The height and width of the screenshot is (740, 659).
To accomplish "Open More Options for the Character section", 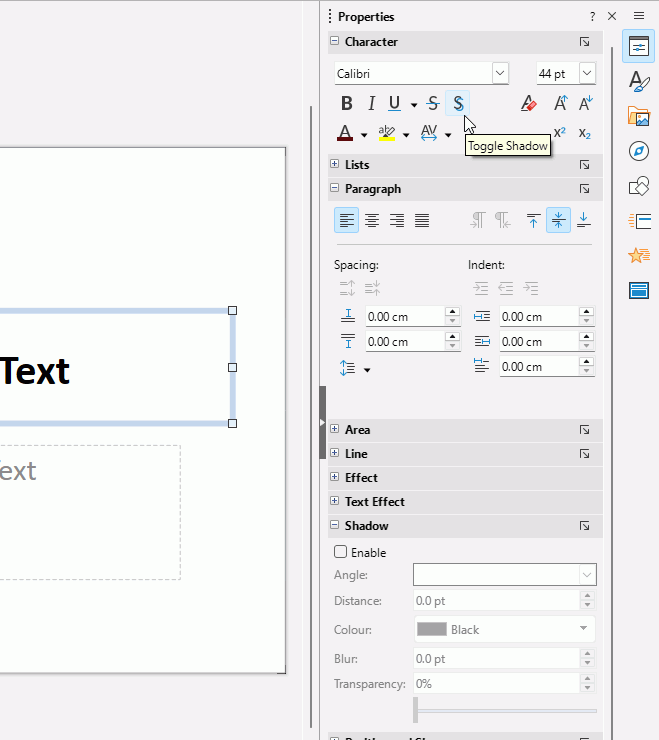I will tap(584, 42).
